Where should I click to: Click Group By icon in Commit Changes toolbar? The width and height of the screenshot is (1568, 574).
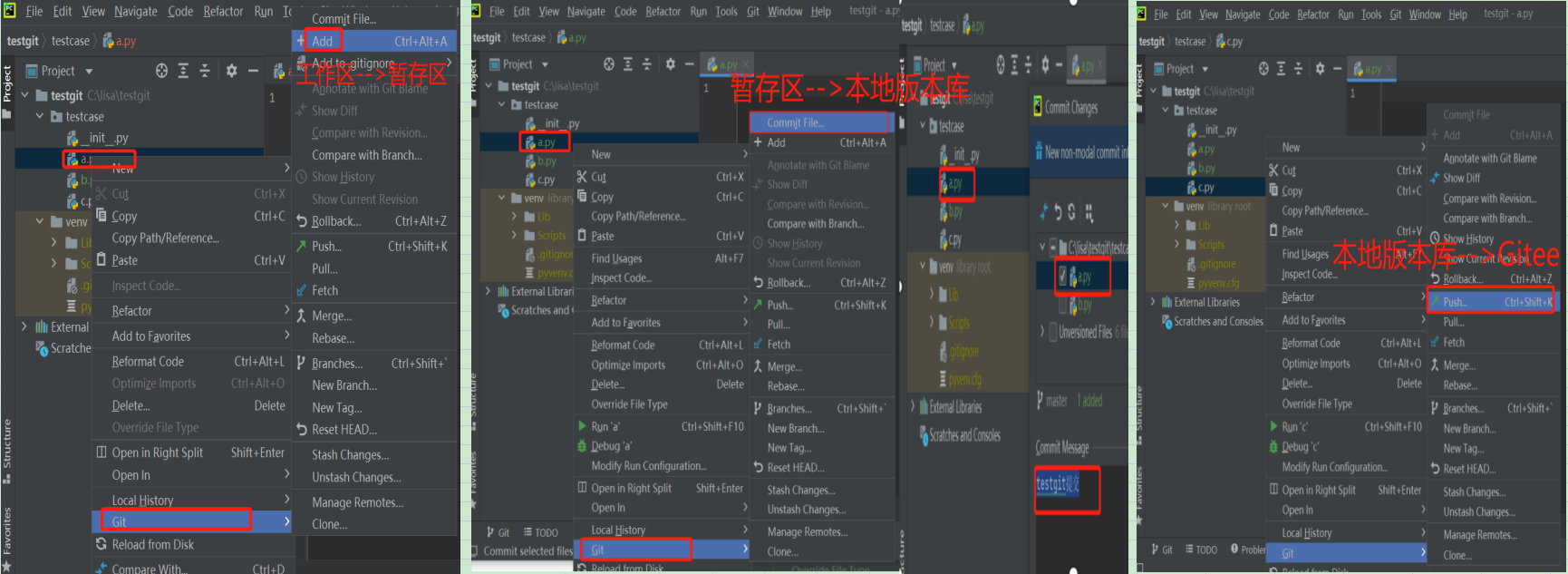click(x=1089, y=213)
